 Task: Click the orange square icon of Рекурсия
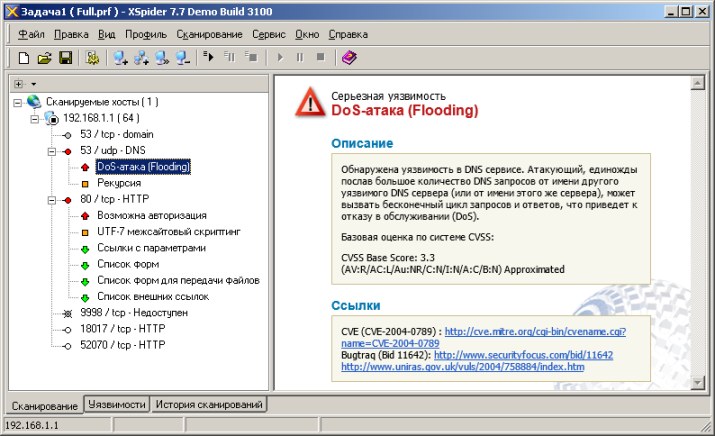click(85, 184)
